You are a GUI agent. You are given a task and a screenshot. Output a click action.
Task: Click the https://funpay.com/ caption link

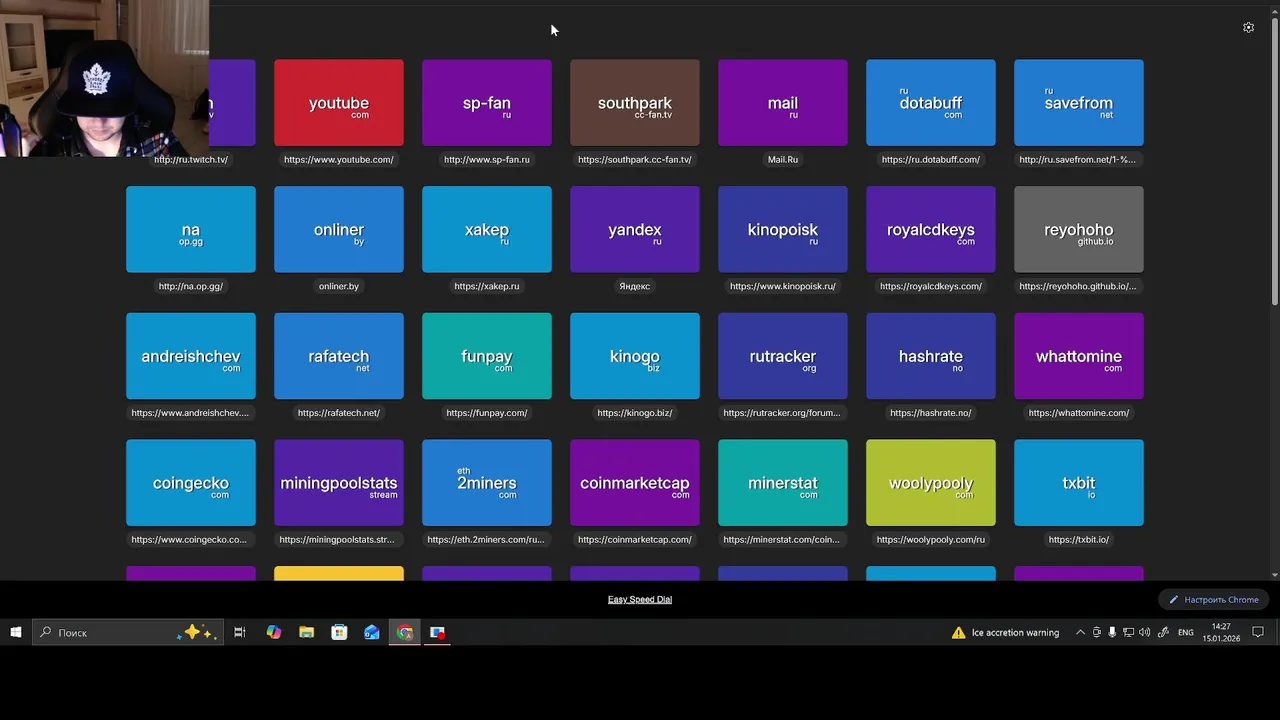(487, 413)
